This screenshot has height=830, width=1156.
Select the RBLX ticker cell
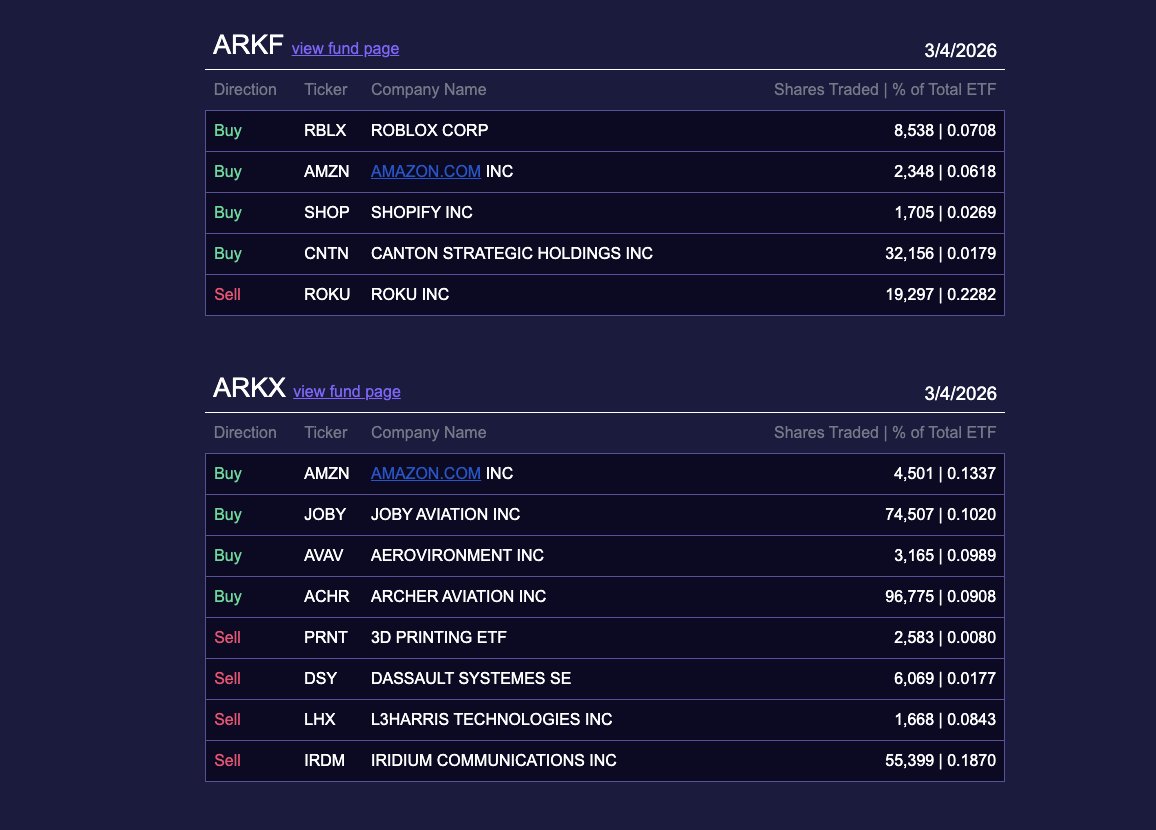tap(324, 130)
